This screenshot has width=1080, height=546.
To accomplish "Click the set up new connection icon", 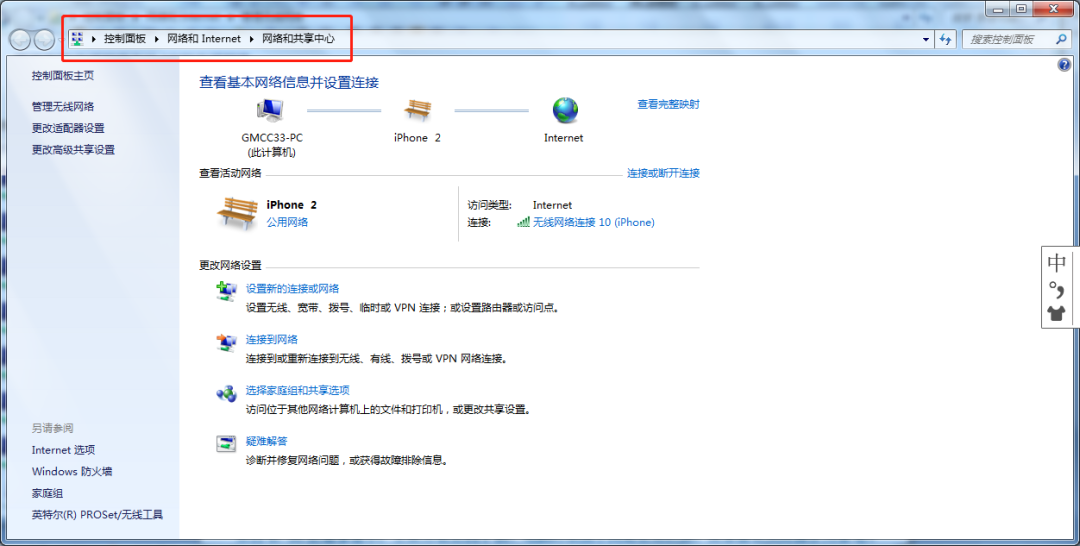I will point(226,291).
